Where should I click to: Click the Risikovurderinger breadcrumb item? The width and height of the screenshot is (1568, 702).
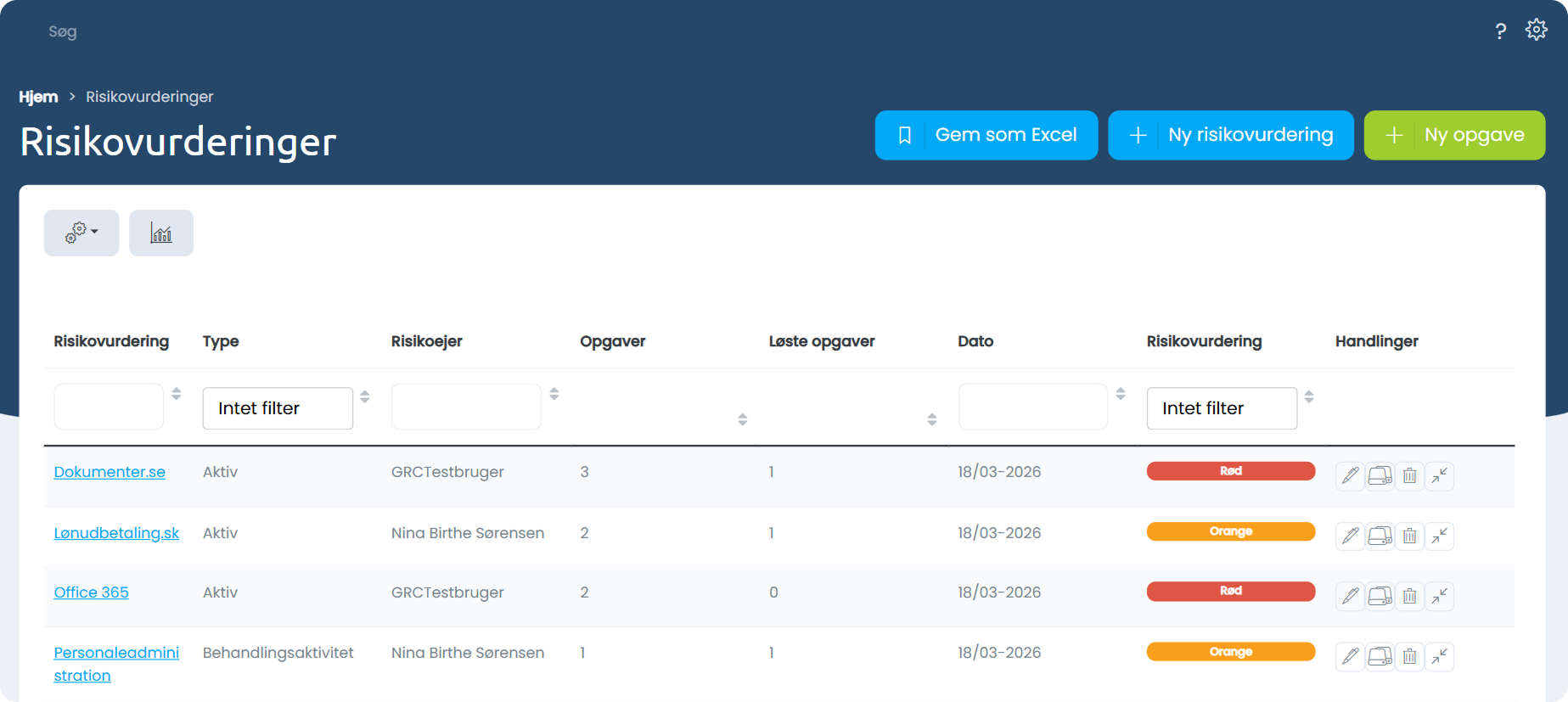[x=149, y=97]
